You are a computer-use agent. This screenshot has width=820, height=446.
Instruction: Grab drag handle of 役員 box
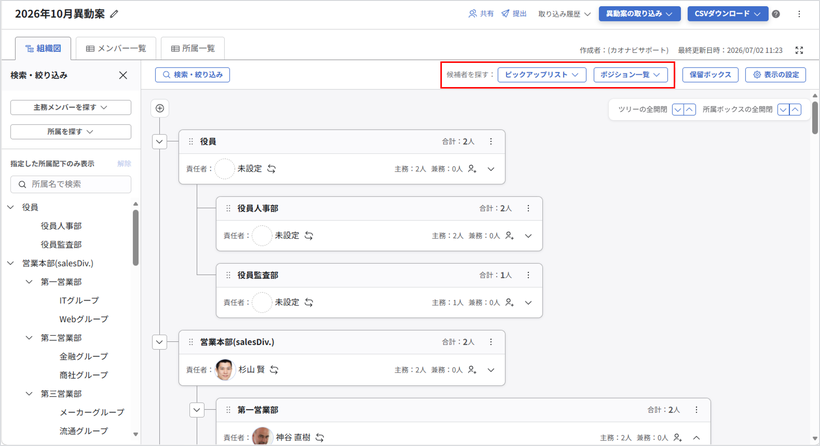[x=191, y=142]
